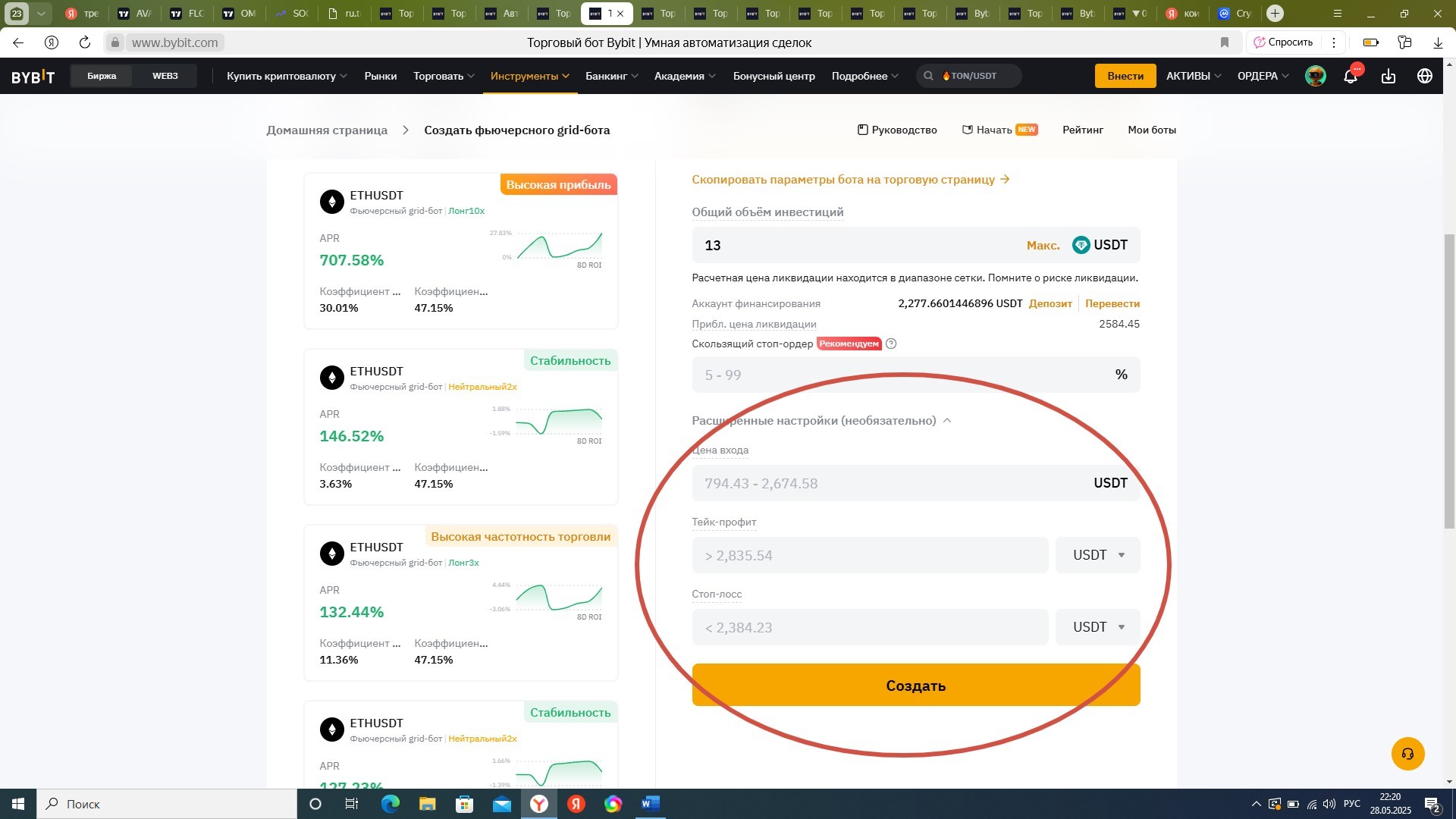Screen dimensions: 1456x819
Task: Expand Купить криптовалюту menu
Action: point(287,76)
